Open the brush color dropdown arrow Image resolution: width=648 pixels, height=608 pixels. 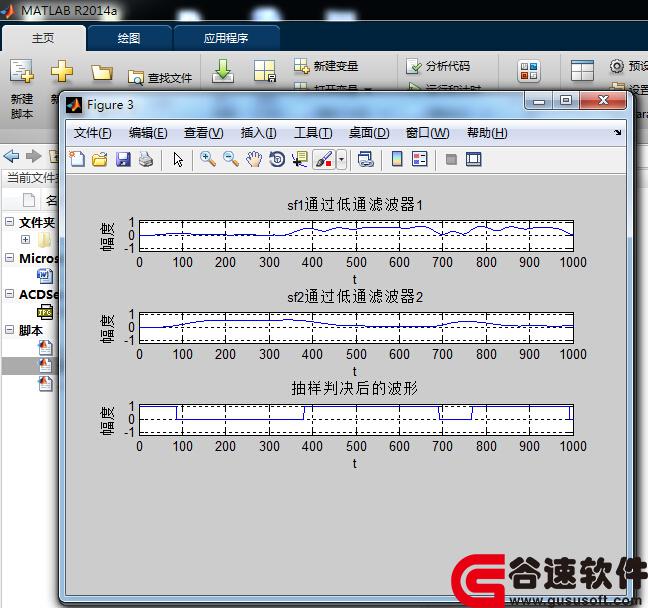click(341, 159)
